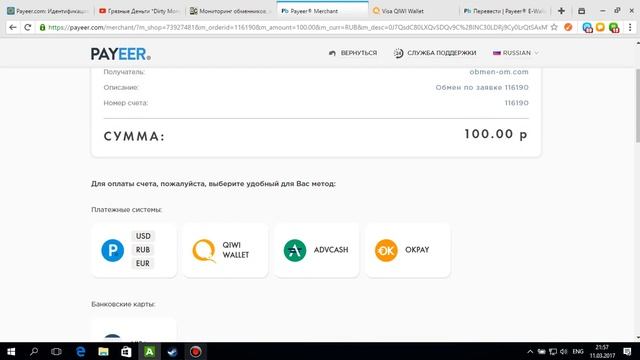Choose the QIWI Wallet orange logo
The image size is (640, 360).
click(x=204, y=250)
